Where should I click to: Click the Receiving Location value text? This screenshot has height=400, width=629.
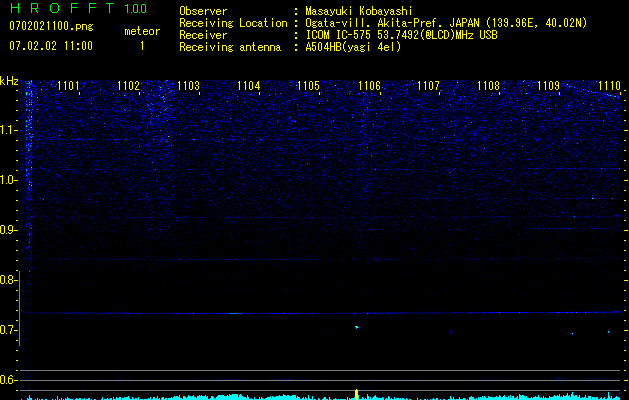click(446, 23)
